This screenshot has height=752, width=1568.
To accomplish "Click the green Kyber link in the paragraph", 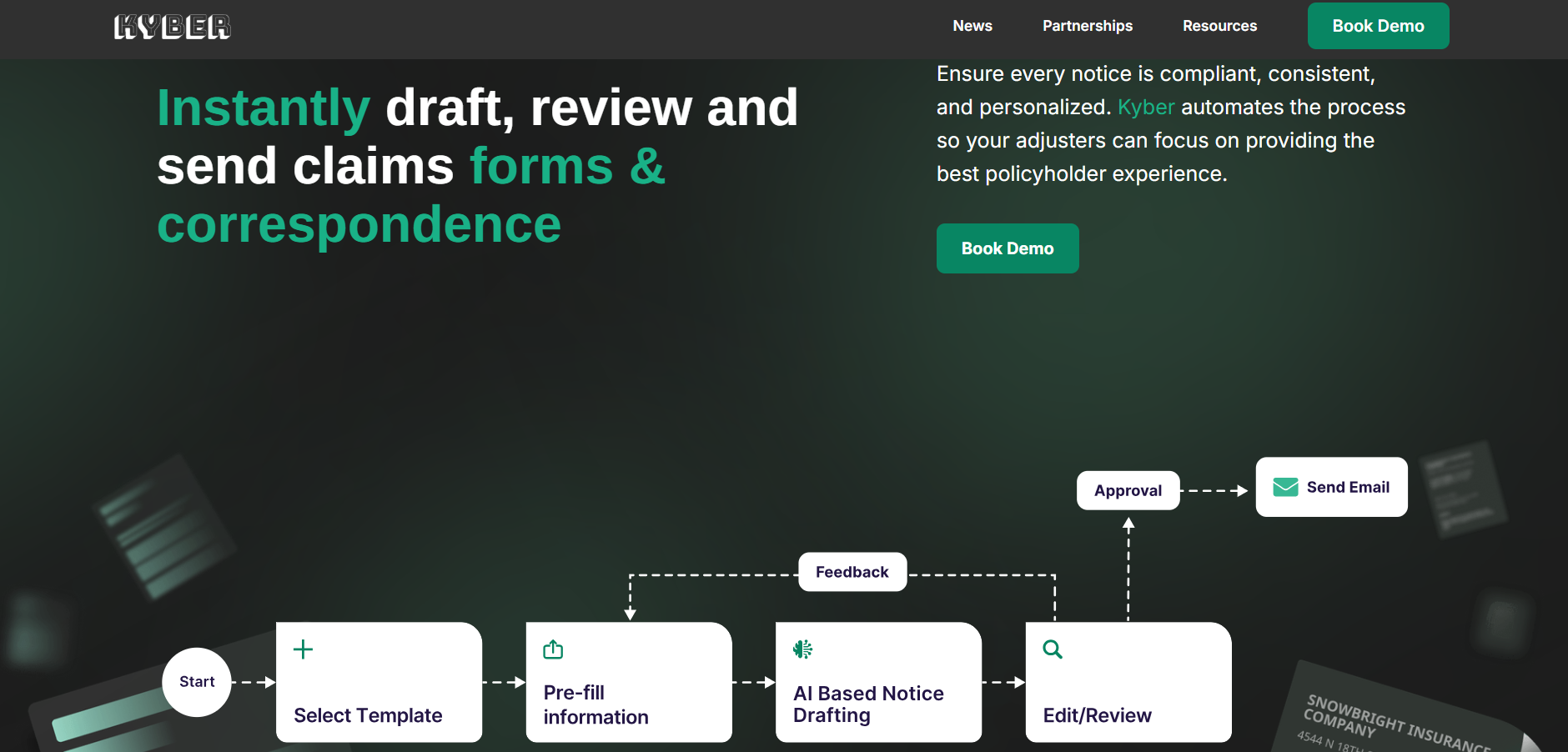I will click(x=1146, y=108).
